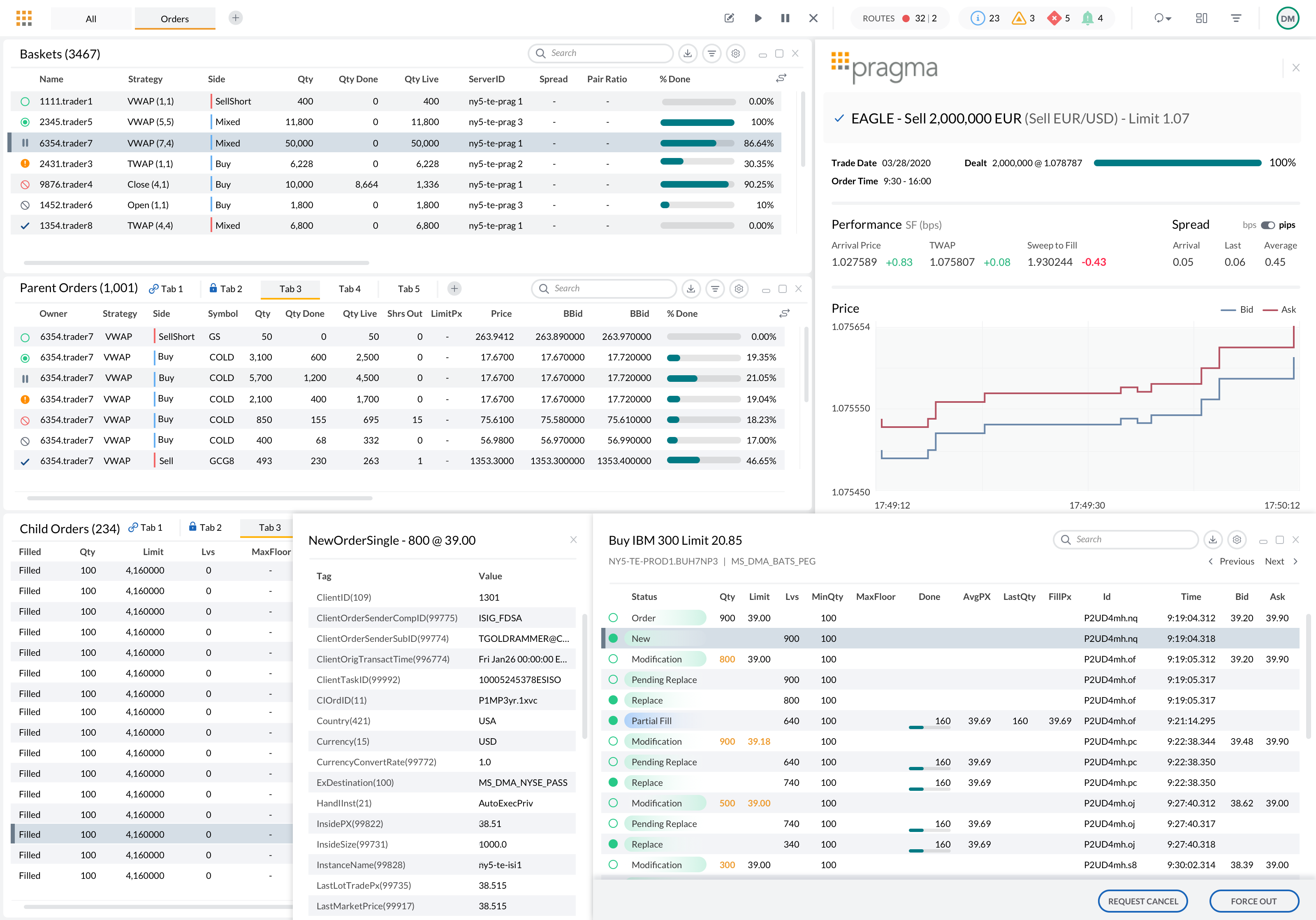Click the Baskets search field
Screen dimensions: 1316x920
coord(600,53)
